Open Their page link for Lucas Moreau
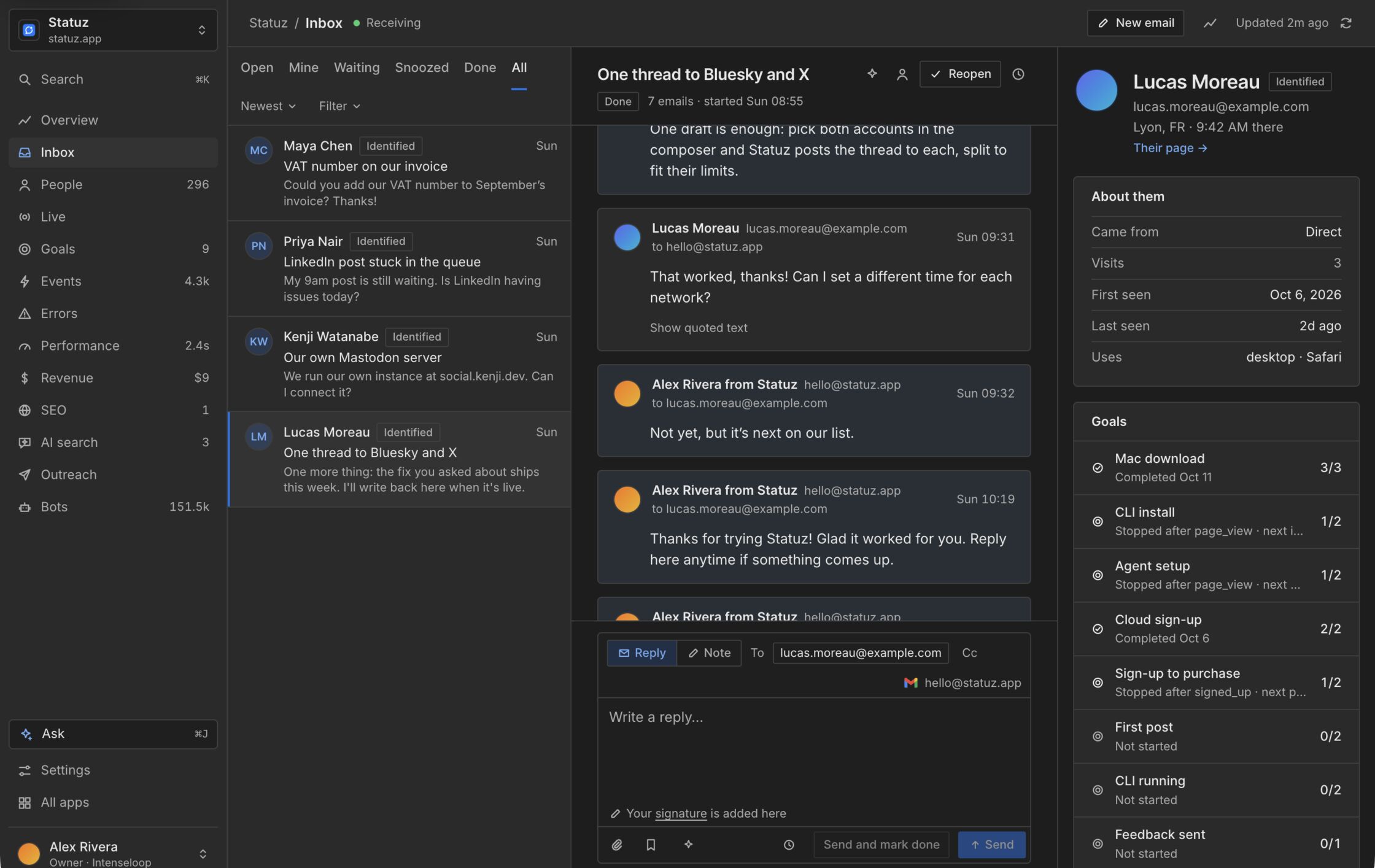This screenshot has height=868, width=1375. (x=1170, y=148)
